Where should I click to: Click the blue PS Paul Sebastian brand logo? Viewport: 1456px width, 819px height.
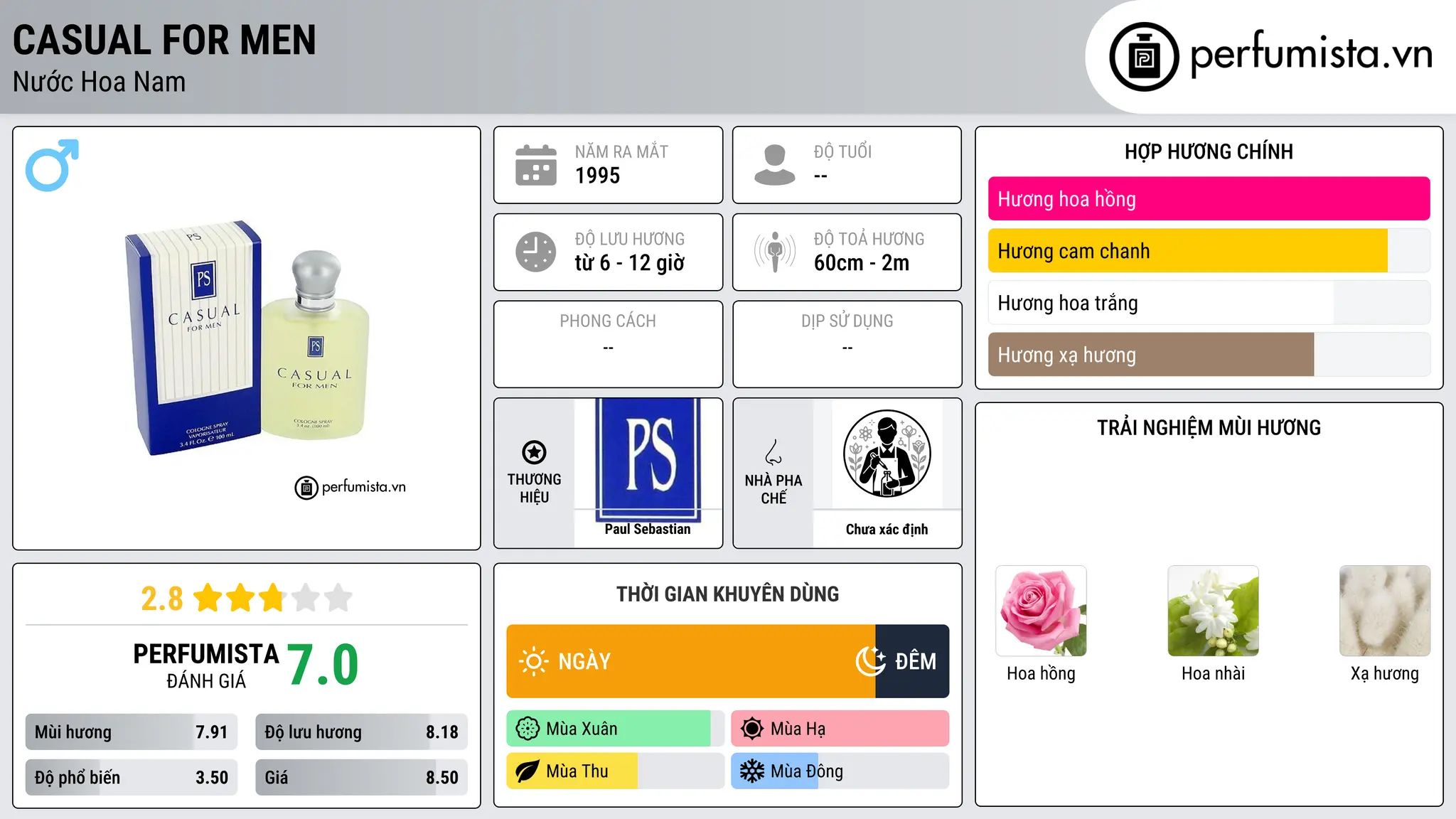[x=648, y=459]
